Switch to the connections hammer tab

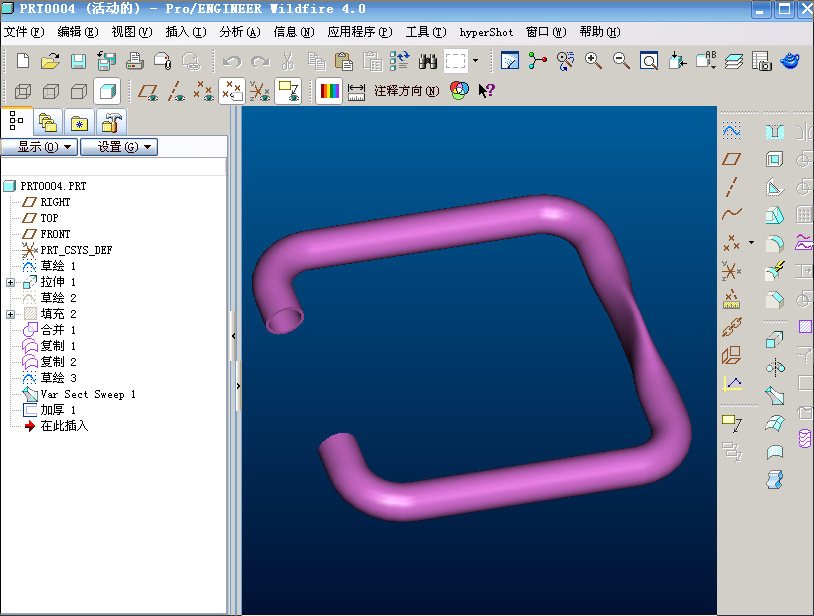[x=111, y=122]
